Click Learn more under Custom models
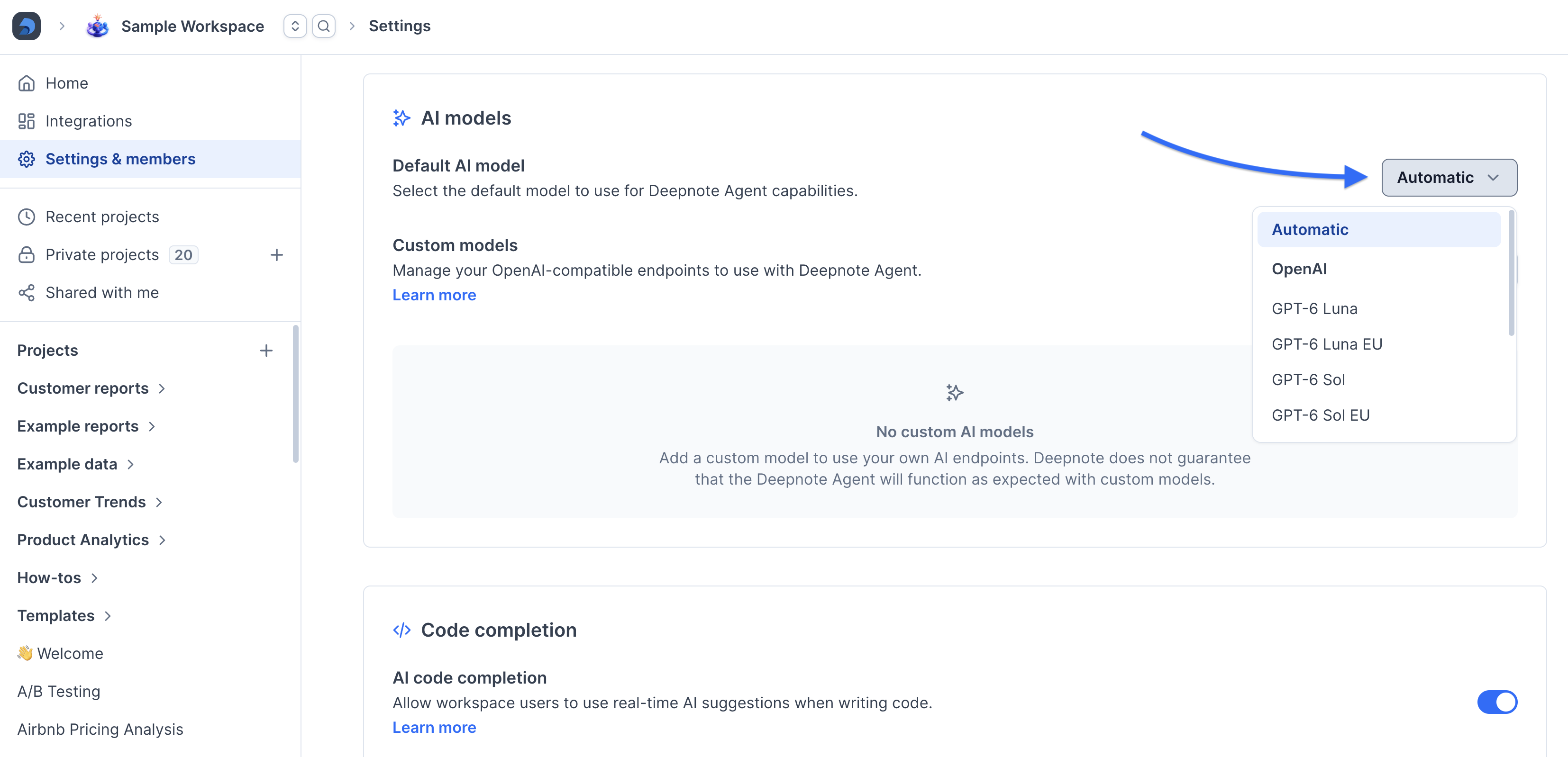Image resolution: width=1568 pixels, height=757 pixels. pos(434,295)
